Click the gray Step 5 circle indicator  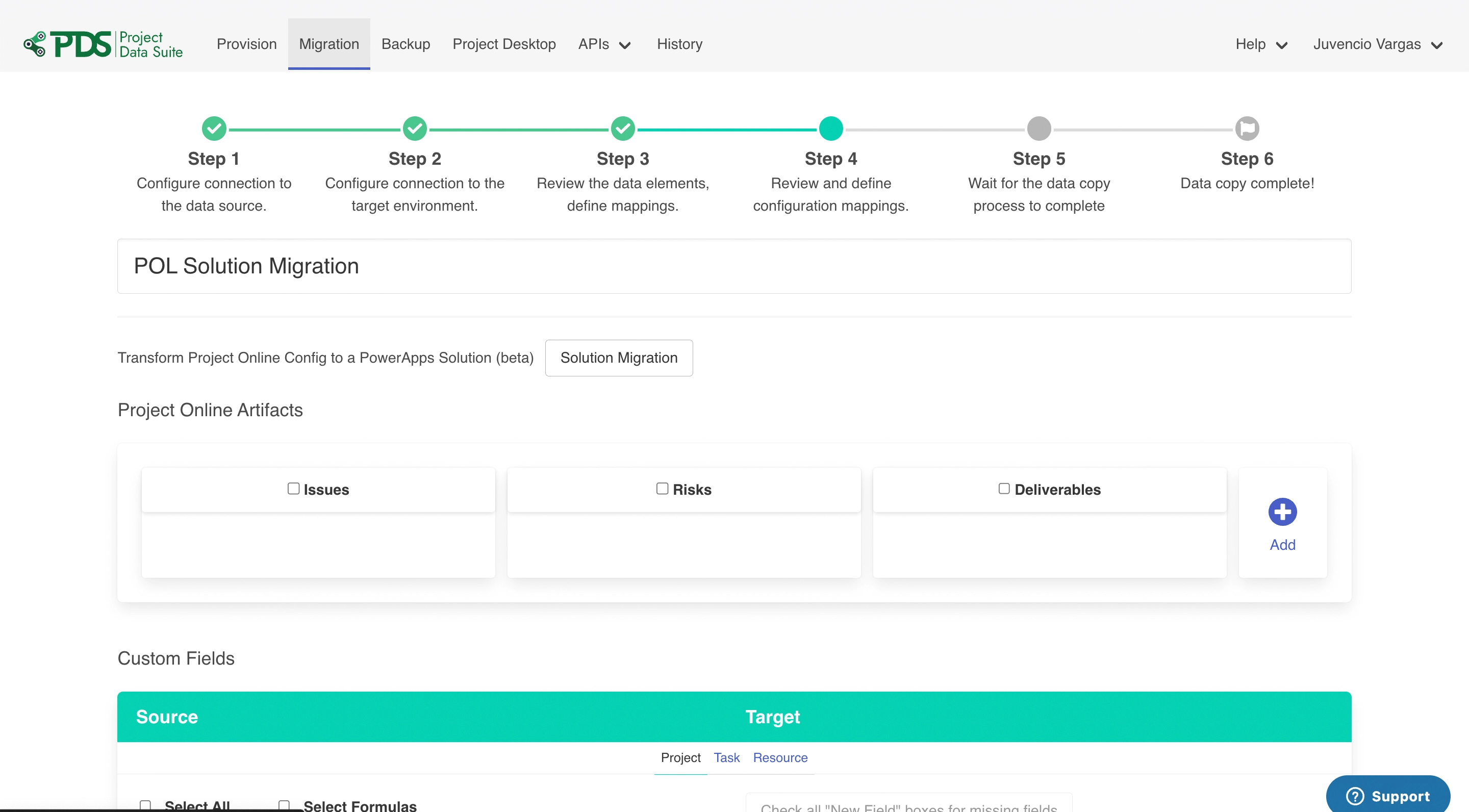[x=1039, y=129]
